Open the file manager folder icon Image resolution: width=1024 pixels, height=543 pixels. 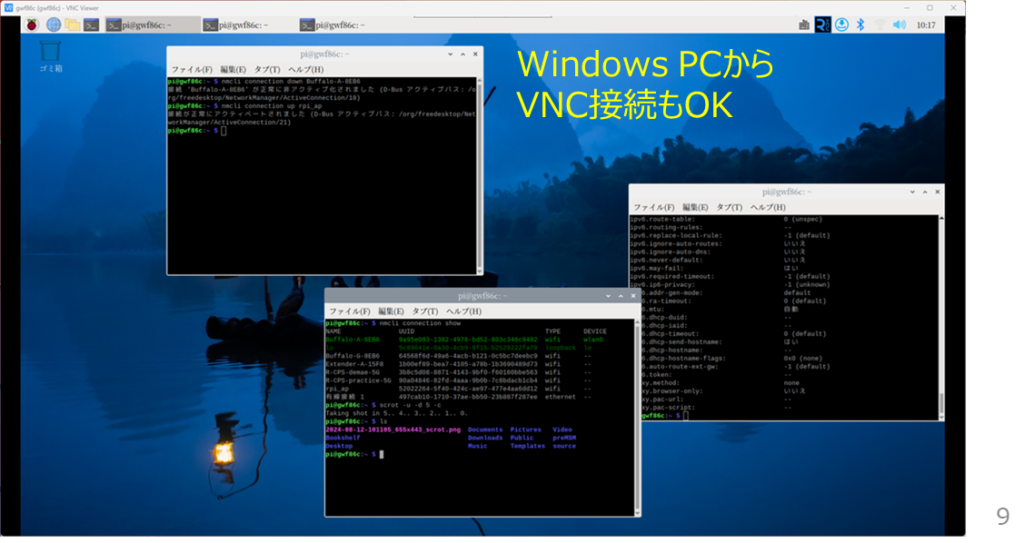[x=73, y=24]
